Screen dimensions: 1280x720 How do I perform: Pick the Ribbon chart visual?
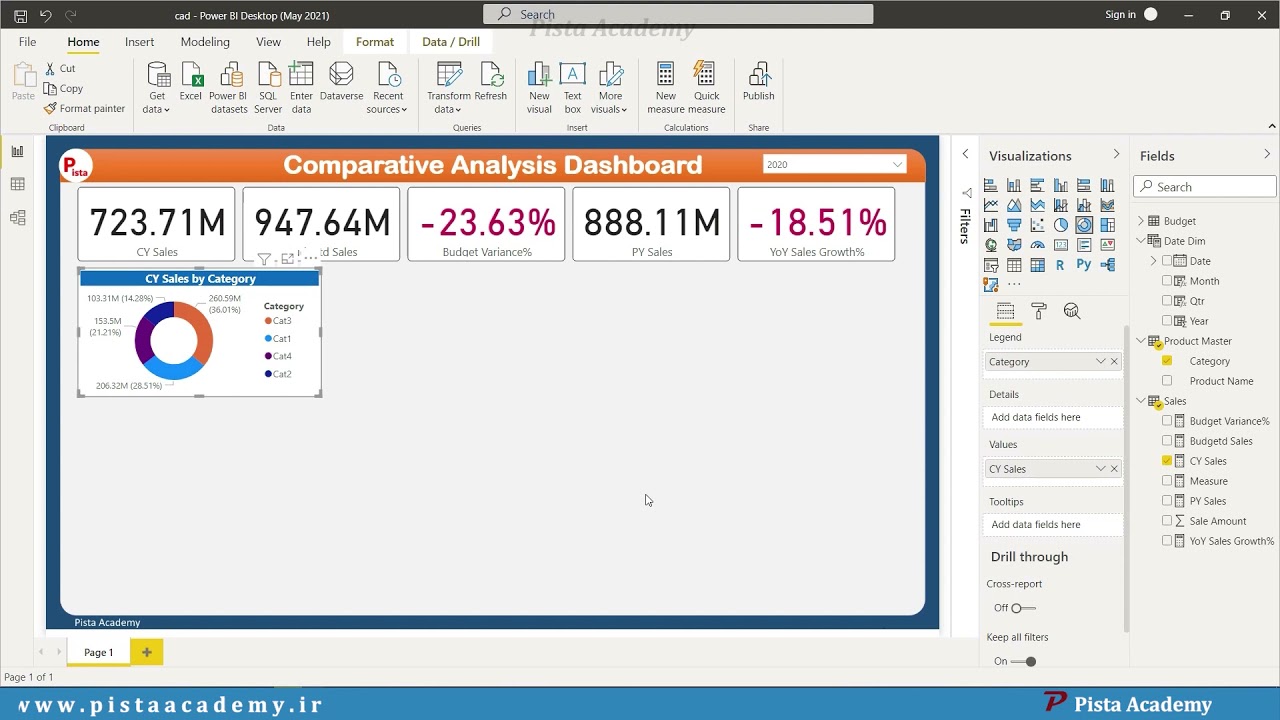click(x=1107, y=205)
